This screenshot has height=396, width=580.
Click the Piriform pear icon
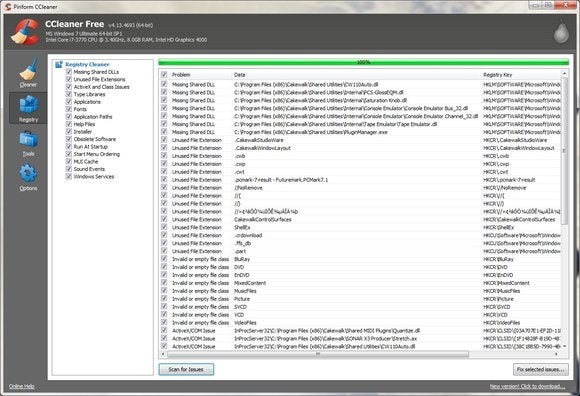[x=561, y=32]
